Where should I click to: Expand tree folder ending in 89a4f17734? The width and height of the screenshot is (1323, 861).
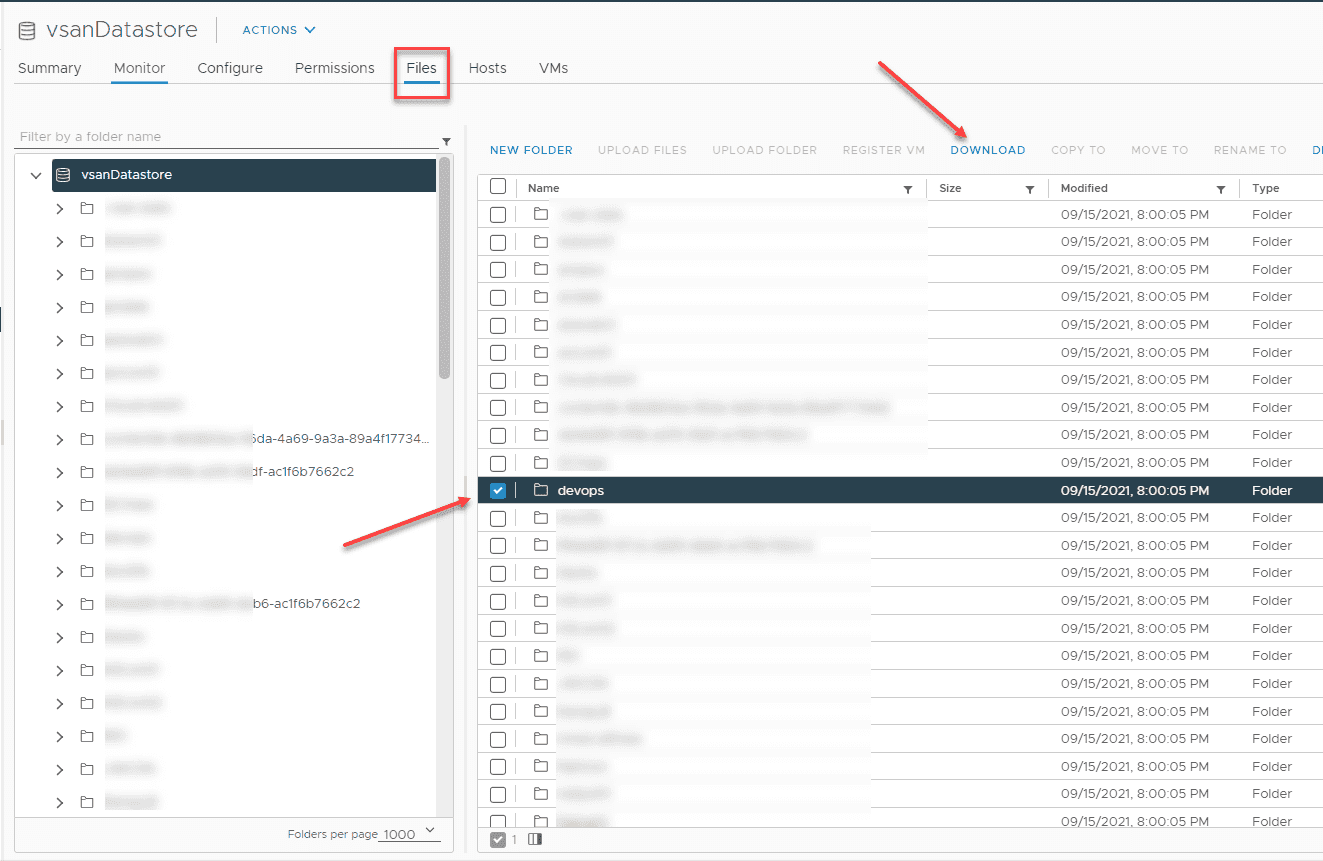pos(60,439)
